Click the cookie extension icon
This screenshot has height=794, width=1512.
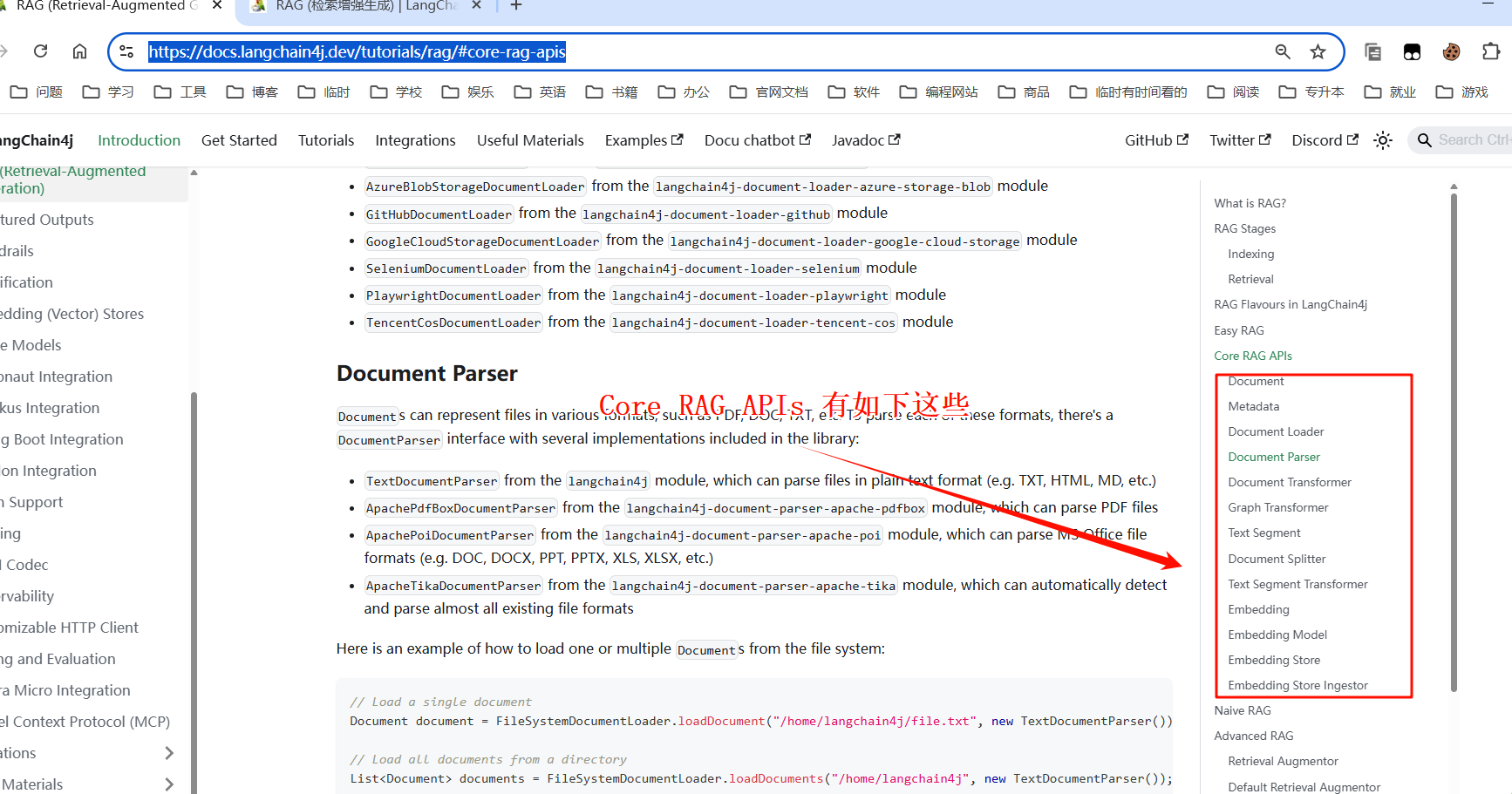(x=1451, y=51)
